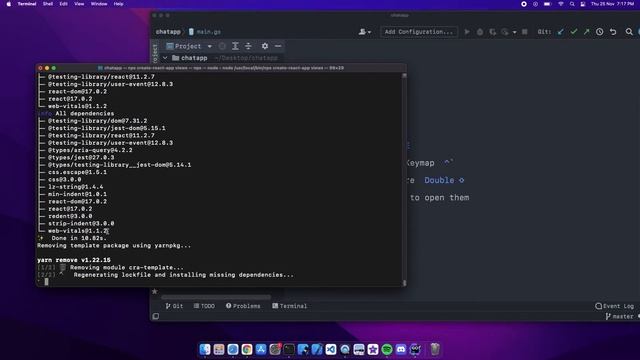This screenshot has height=360, width=640.
Task: Click the vertical Project tool window tab
Action: (x=155, y=53)
